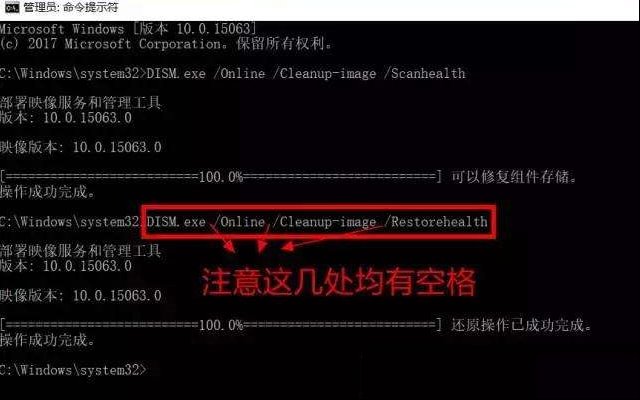Screen dimensions: 640x400
Task: Click the 可以修复组件存储 result message
Action: pos(513,177)
